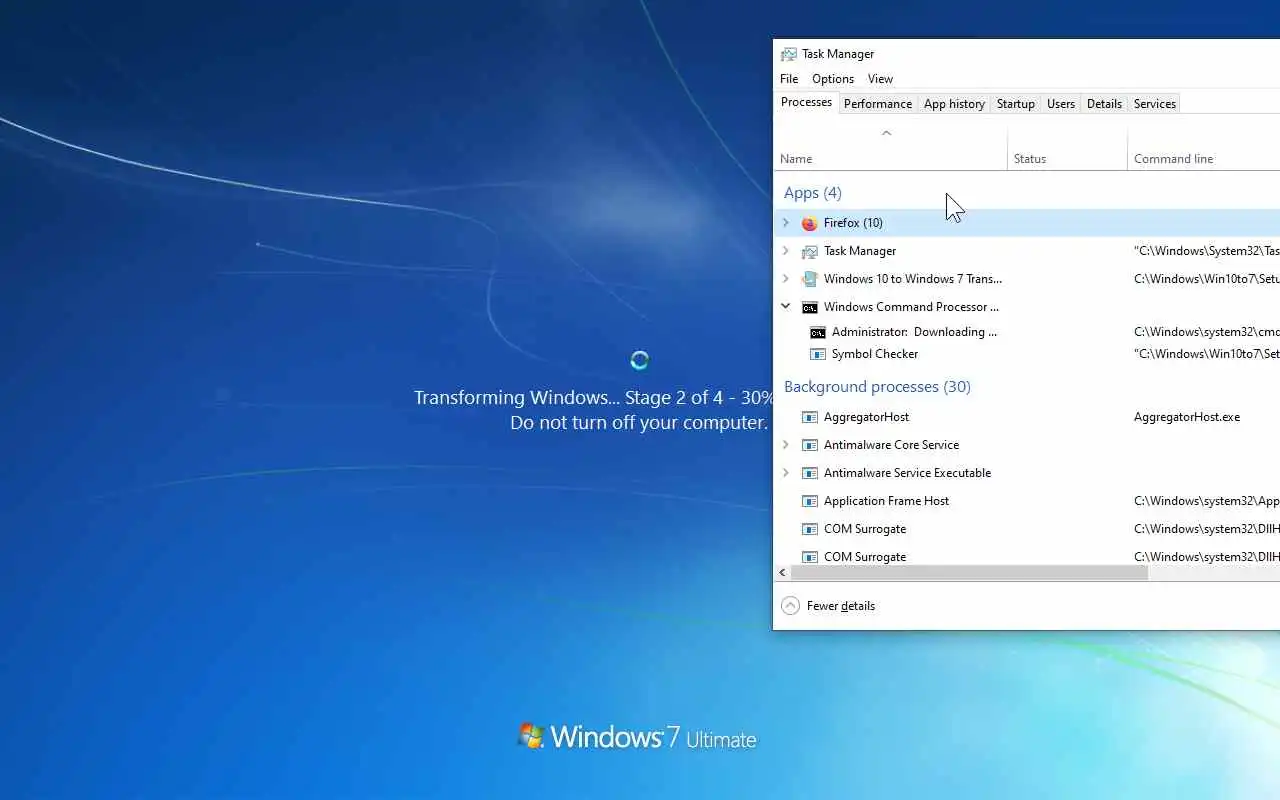Select the Firefox (10) row text

point(853,223)
